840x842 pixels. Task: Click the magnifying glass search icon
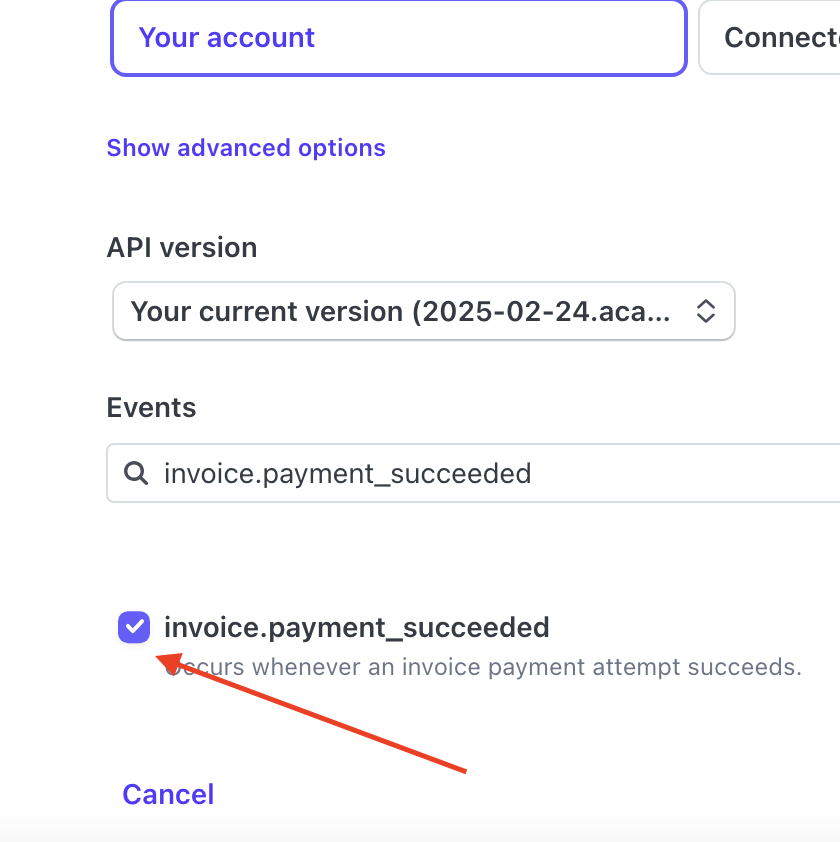pos(135,472)
